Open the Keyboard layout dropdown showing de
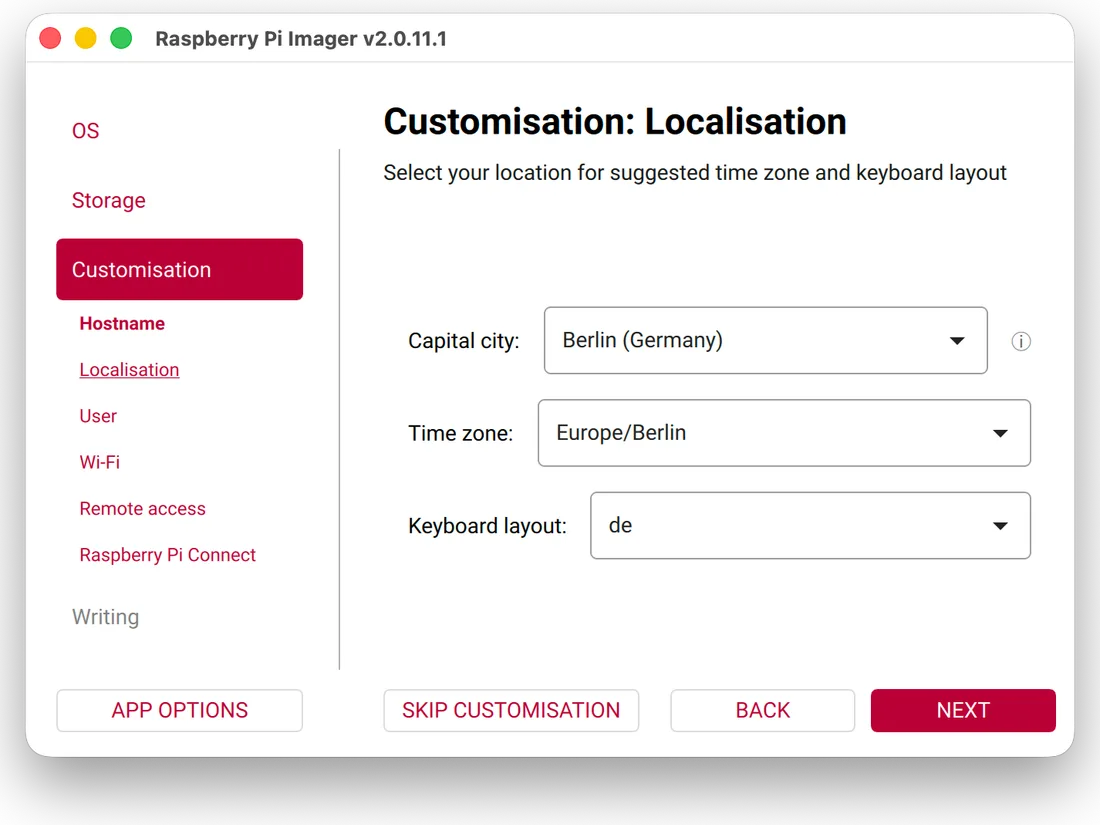This screenshot has width=1100, height=825. pyautogui.click(x=810, y=525)
